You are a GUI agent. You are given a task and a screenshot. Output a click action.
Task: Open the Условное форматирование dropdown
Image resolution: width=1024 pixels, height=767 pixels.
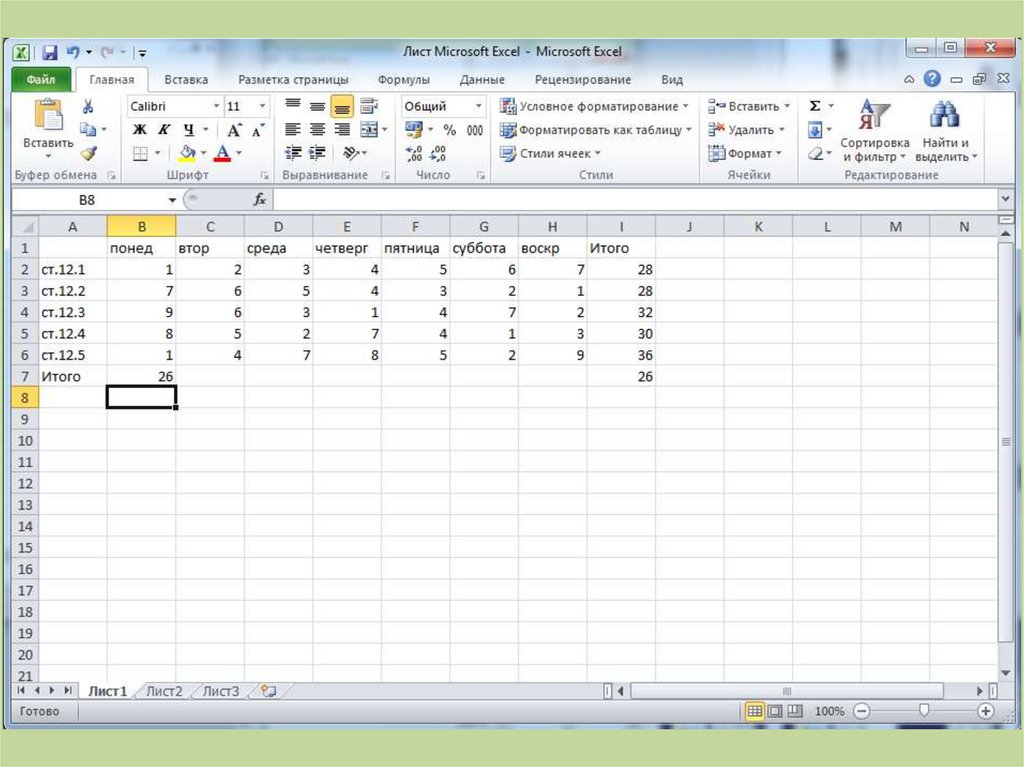(x=595, y=106)
